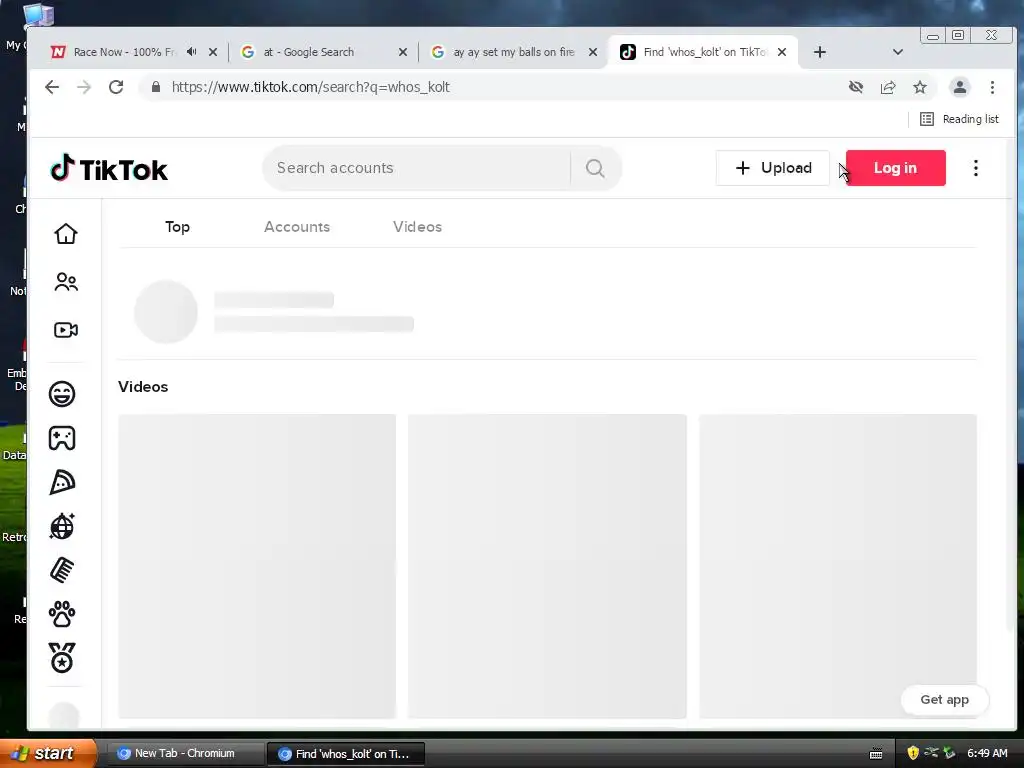Close the 'at - Google Search' tab
The width and height of the screenshot is (1024, 768).
(403, 52)
